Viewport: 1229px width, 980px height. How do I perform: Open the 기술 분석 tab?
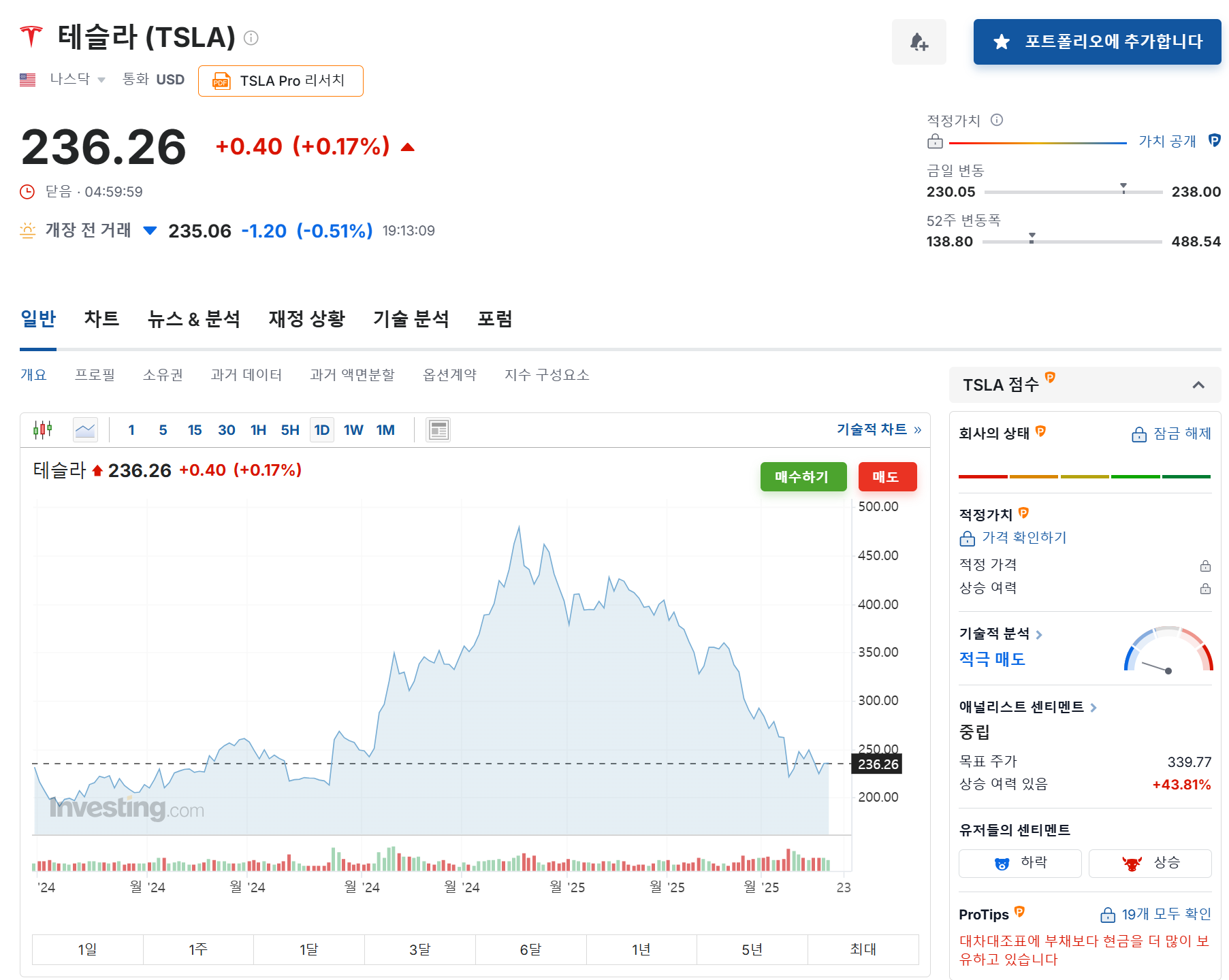tap(411, 318)
